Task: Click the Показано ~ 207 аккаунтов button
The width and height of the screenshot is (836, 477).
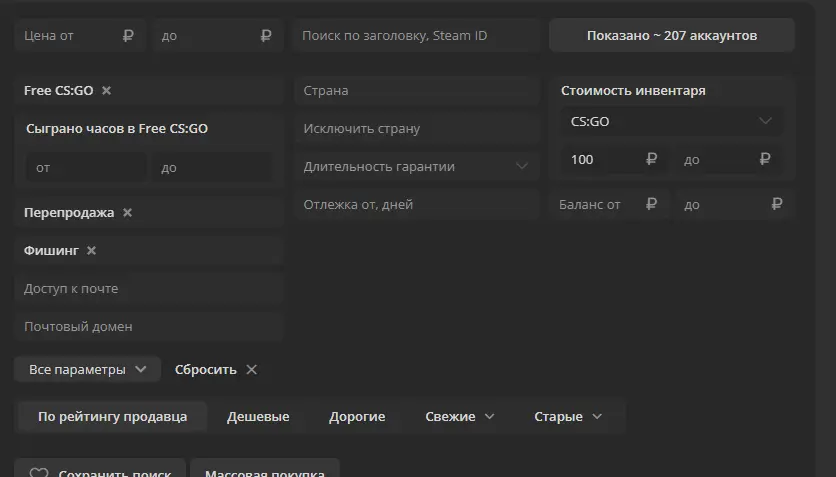Action: point(672,35)
